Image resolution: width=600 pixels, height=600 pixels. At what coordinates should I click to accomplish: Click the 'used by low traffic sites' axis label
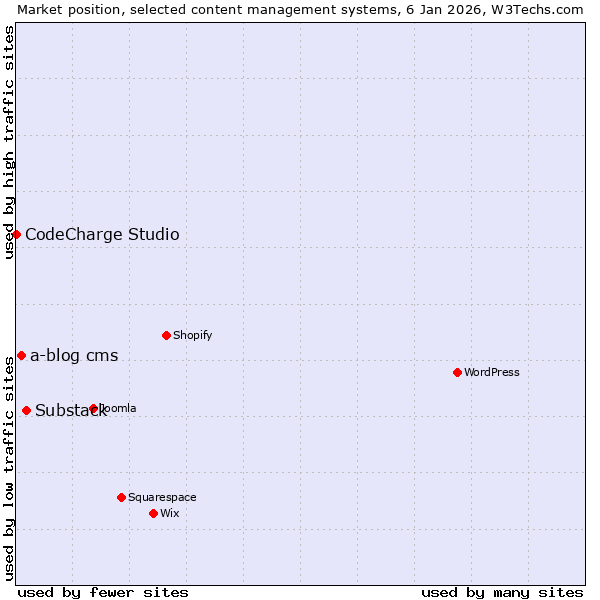tap(8, 469)
